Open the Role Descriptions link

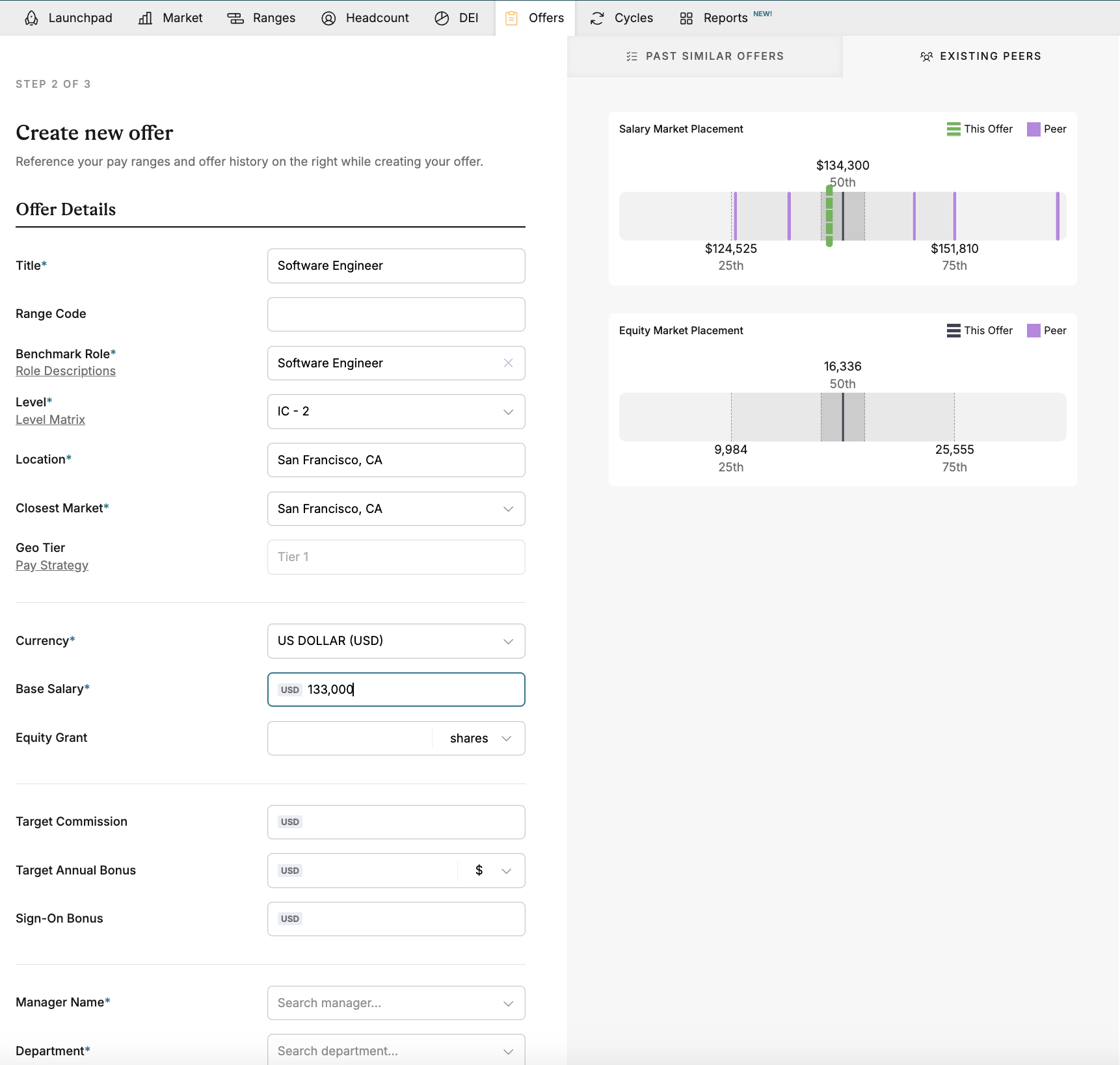click(x=66, y=371)
